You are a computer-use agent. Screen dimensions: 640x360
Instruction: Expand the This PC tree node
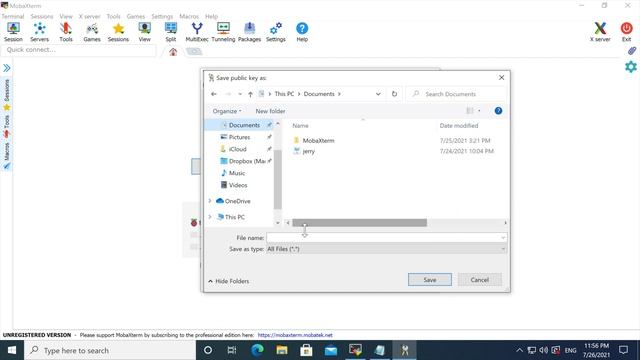click(x=210, y=217)
